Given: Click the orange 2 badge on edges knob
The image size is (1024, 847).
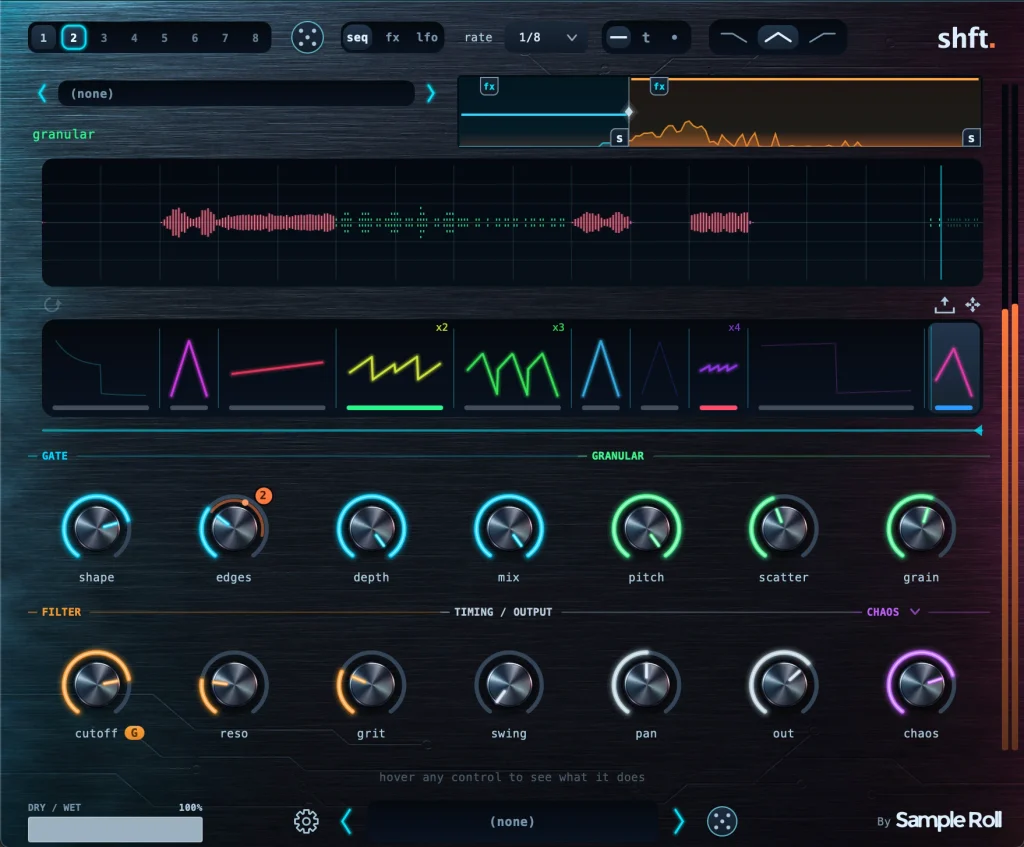Looking at the screenshot, I should click(263, 496).
